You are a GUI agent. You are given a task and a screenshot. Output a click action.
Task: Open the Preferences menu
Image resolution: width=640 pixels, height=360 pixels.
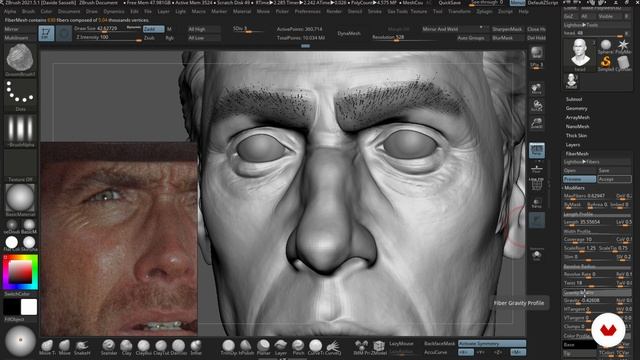pyautogui.click(x=307, y=11)
